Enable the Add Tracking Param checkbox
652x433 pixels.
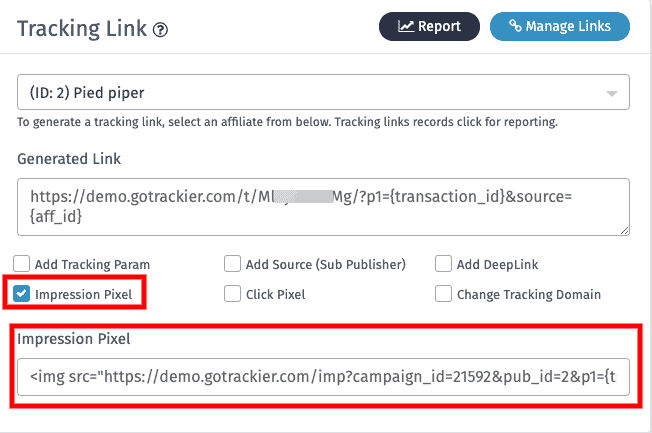point(23,265)
